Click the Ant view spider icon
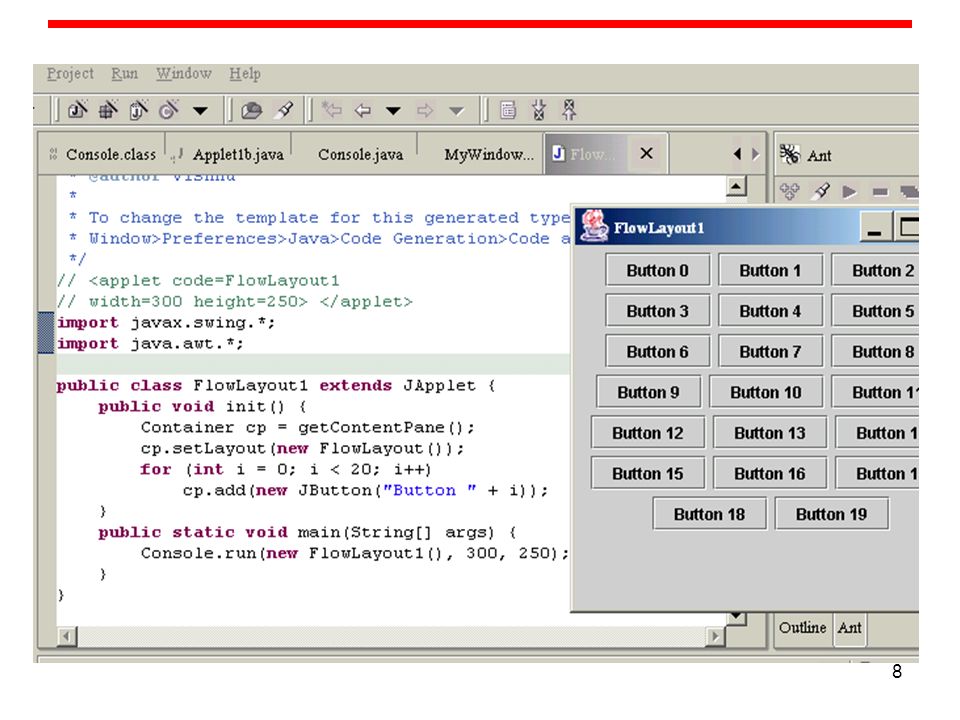The image size is (960, 720). pos(789,154)
